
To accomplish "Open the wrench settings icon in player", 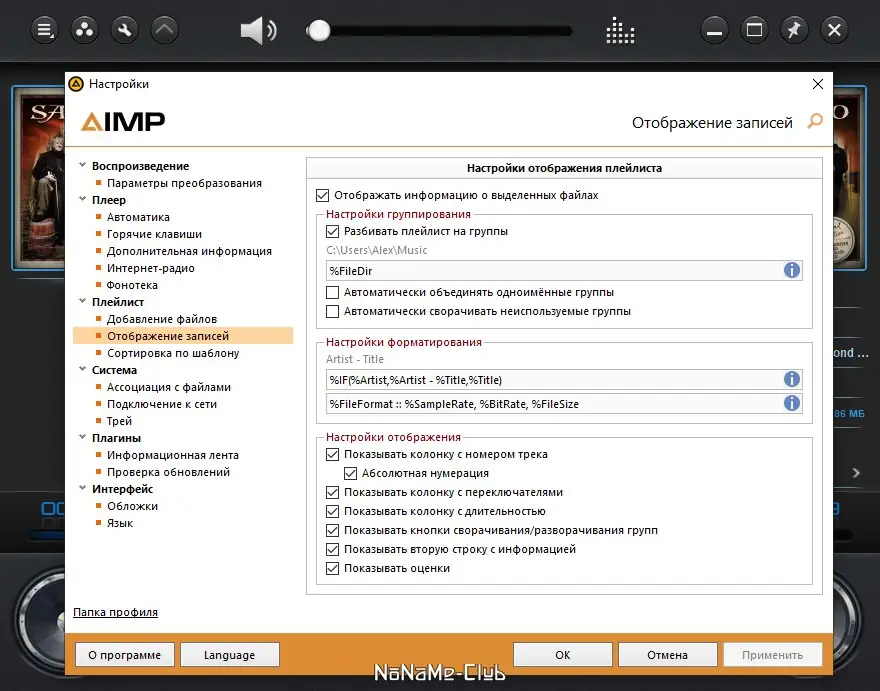I will (125, 30).
